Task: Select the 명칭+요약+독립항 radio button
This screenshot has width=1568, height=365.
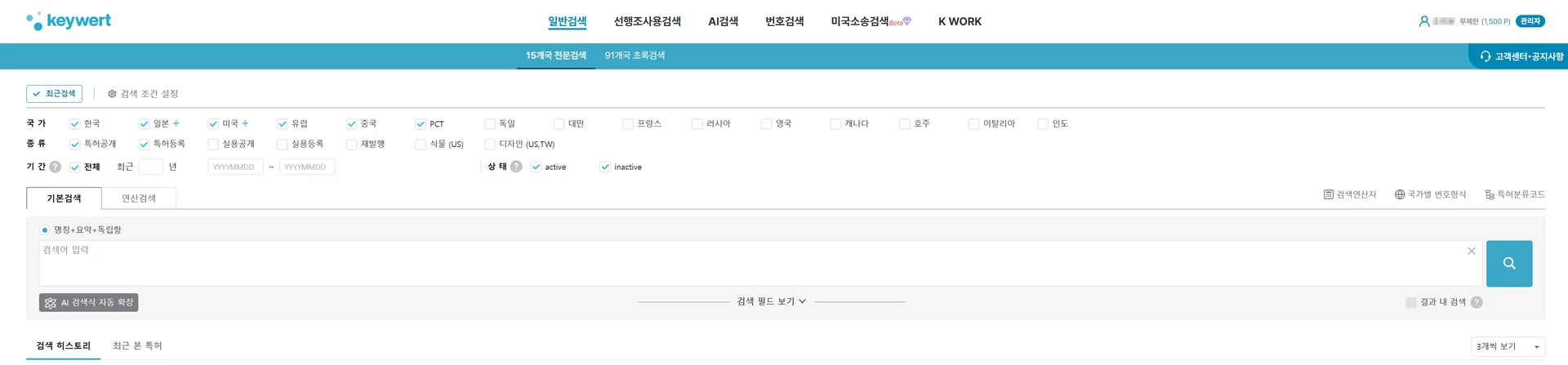Action: point(45,230)
